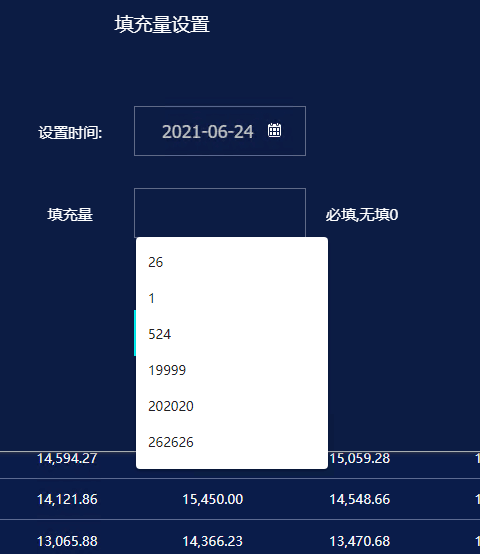Click table cell 14,121.86

pyautogui.click(x=67, y=500)
